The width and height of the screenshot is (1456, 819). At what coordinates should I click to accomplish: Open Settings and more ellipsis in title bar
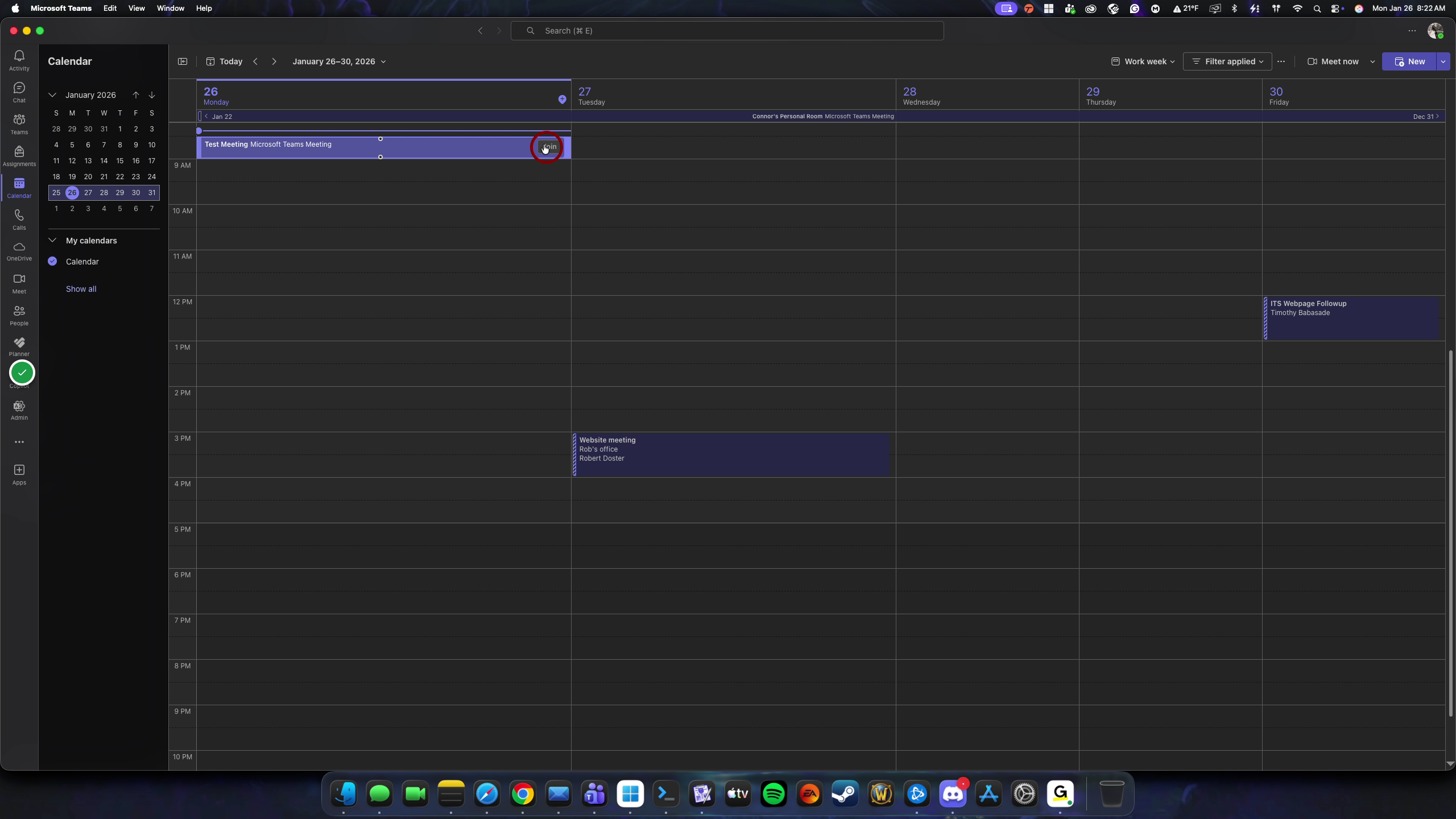pyautogui.click(x=1412, y=31)
